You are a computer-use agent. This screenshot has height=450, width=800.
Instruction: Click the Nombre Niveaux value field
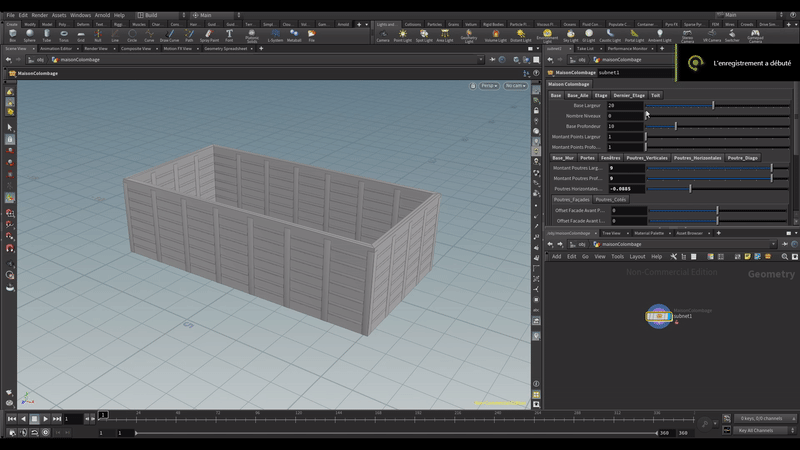click(x=625, y=116)
